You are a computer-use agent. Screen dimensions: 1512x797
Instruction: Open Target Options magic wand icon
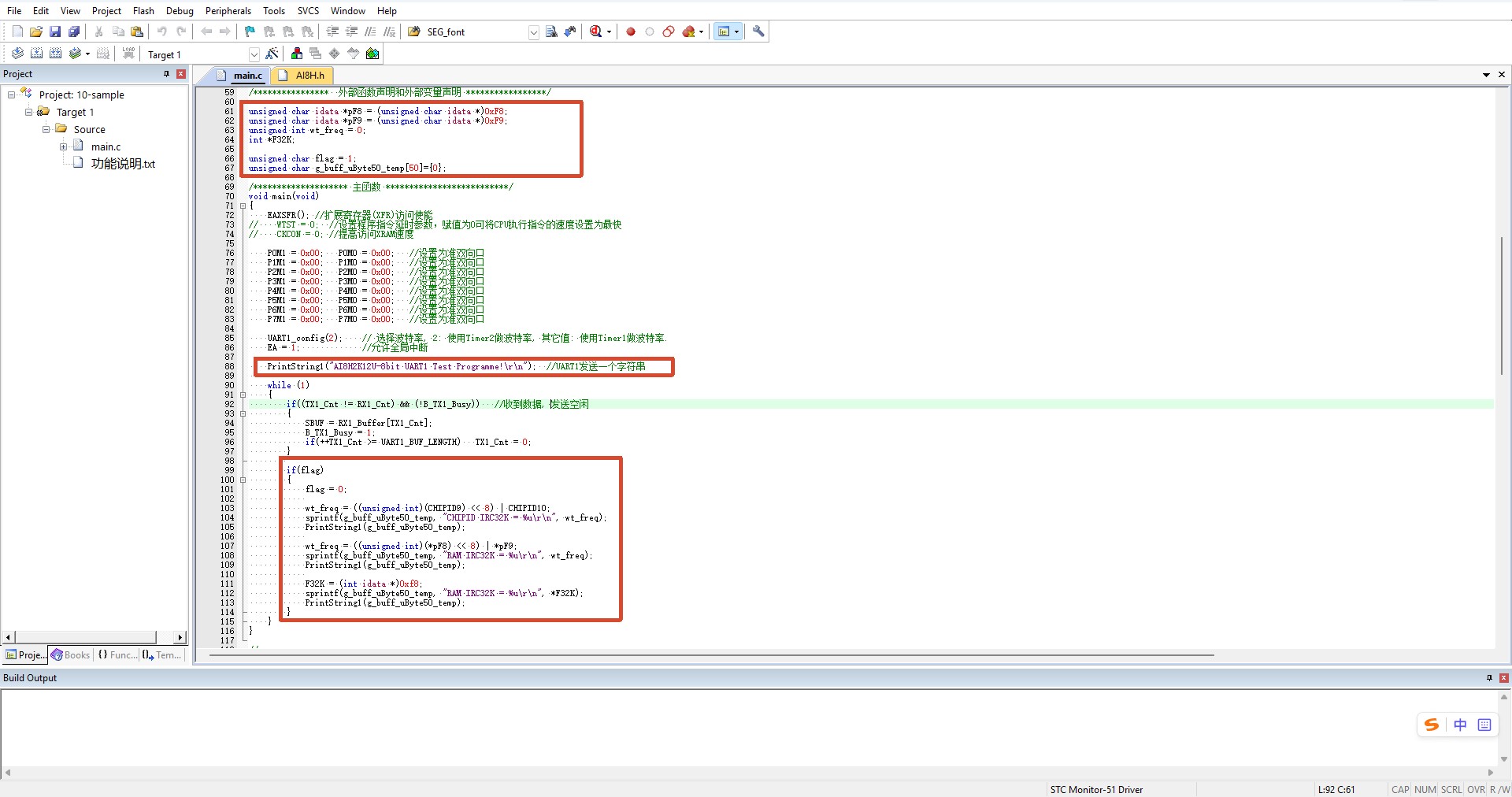[272, 54]
